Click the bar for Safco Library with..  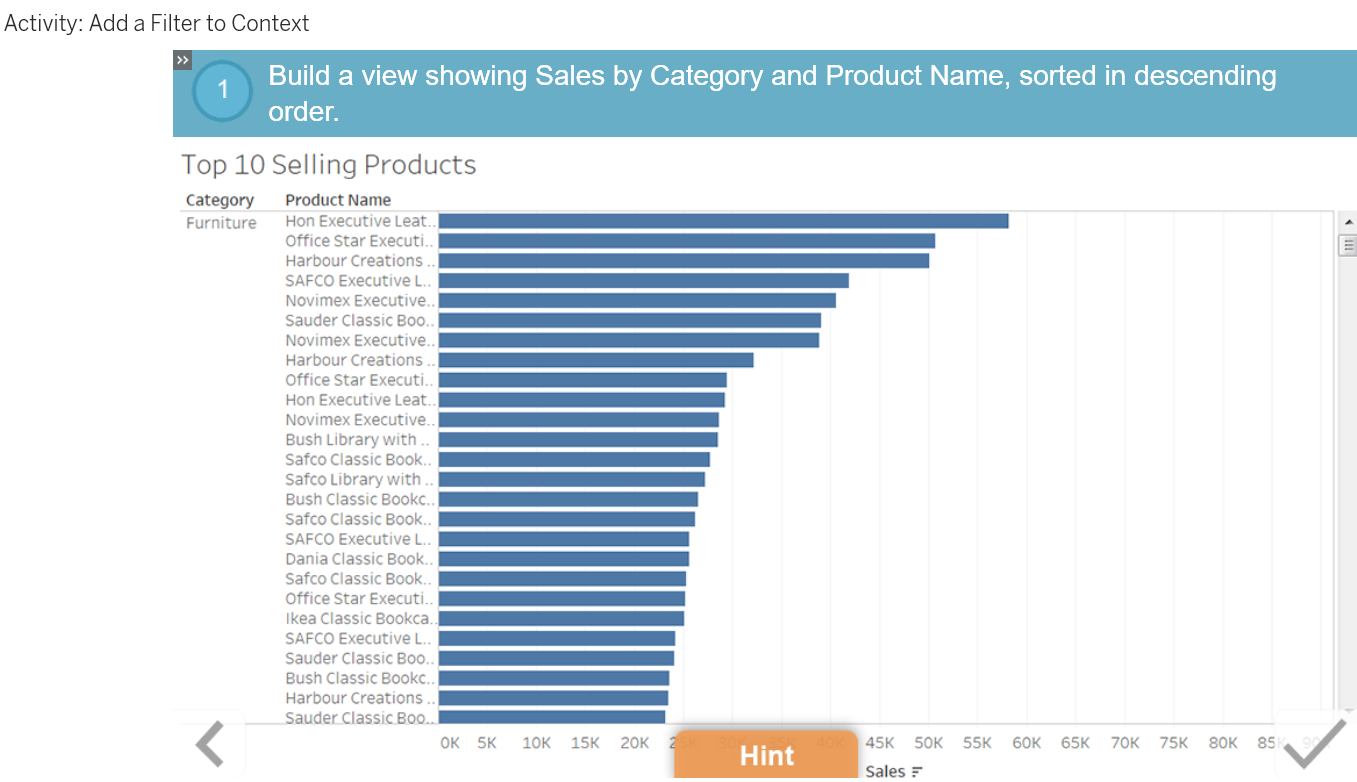coord(572,480)
